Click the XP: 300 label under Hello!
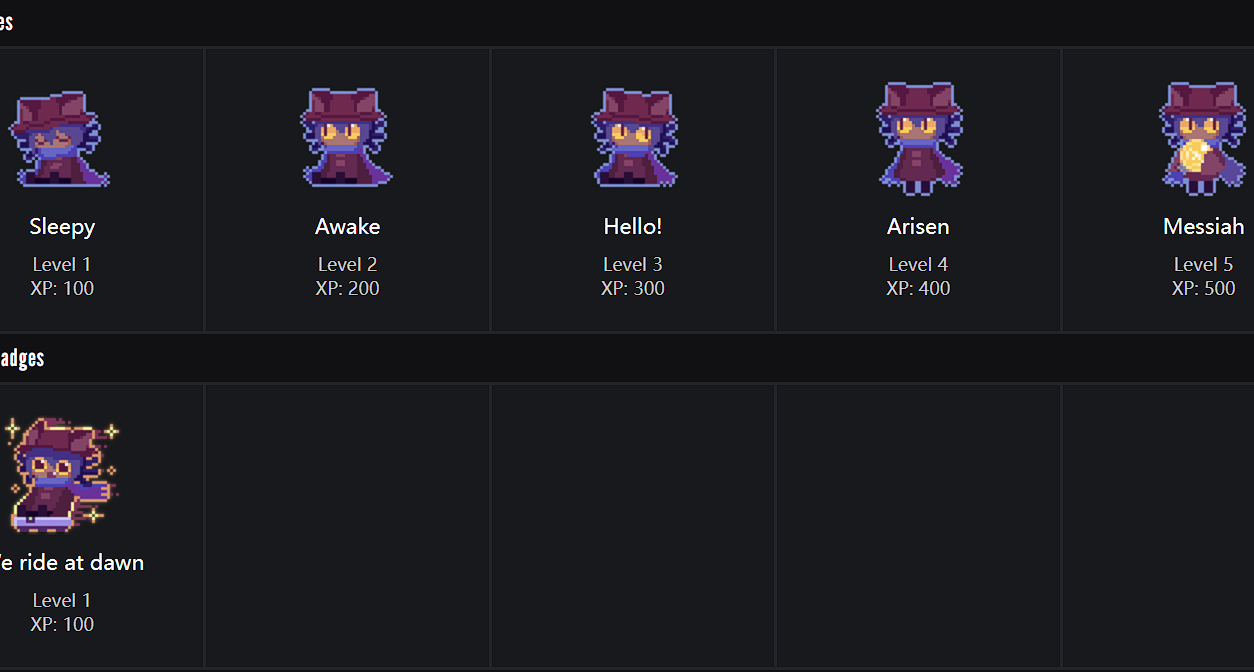 click(x=633, y=289)
